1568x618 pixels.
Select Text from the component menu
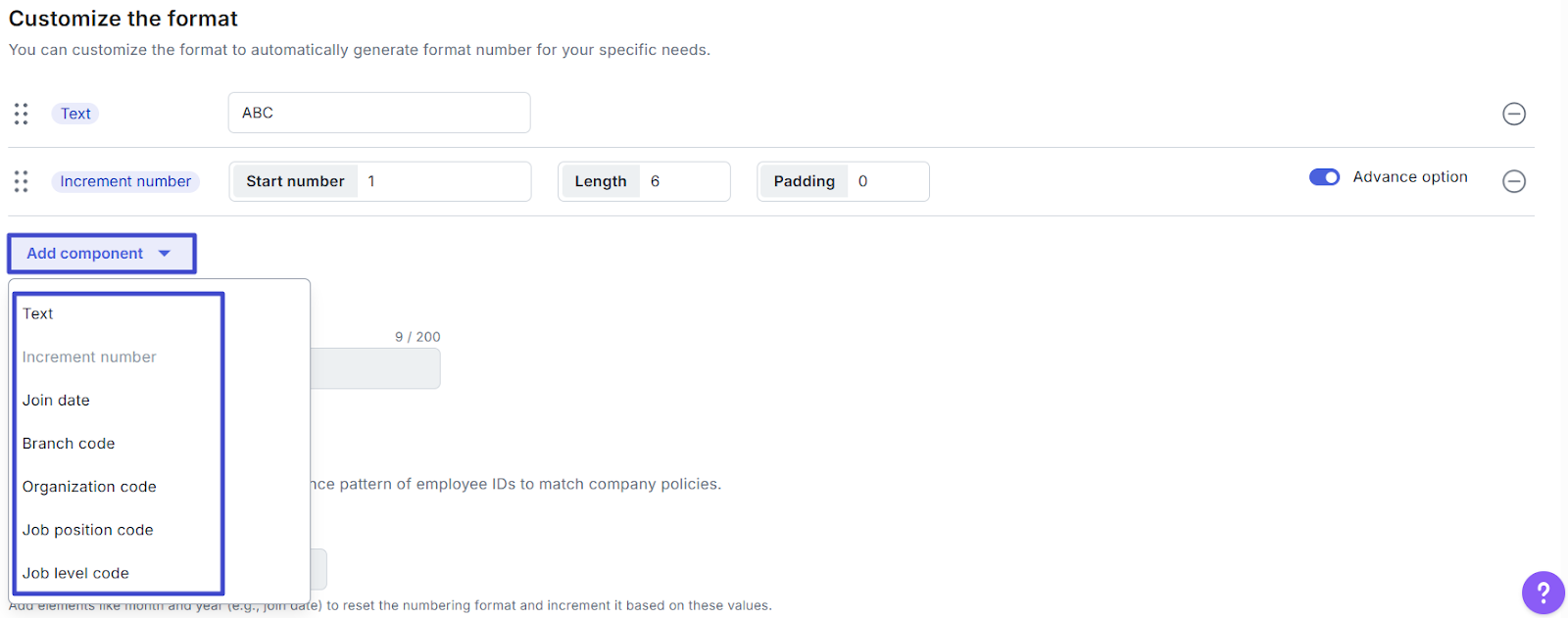(x=38, y=313)
